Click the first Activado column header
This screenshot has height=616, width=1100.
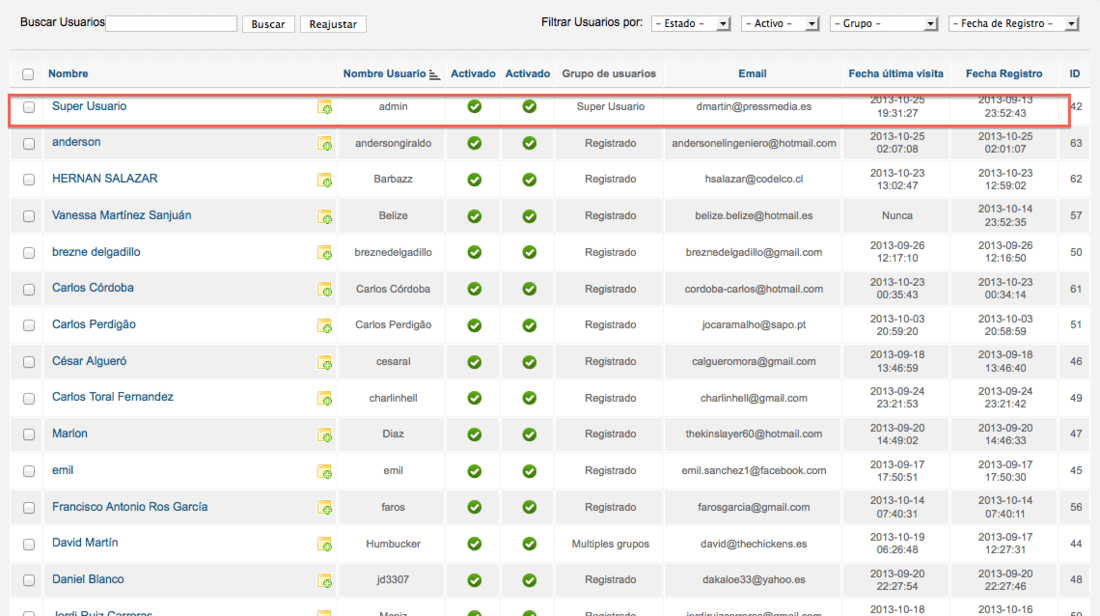[473, 74]
